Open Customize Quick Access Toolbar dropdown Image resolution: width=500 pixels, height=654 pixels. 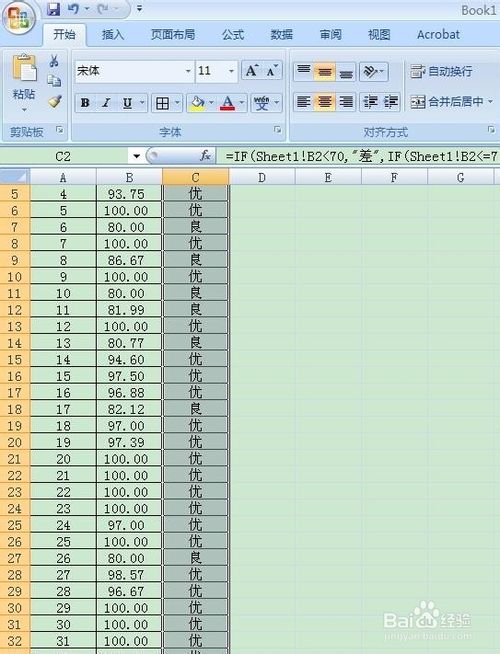tap(140, 9)
